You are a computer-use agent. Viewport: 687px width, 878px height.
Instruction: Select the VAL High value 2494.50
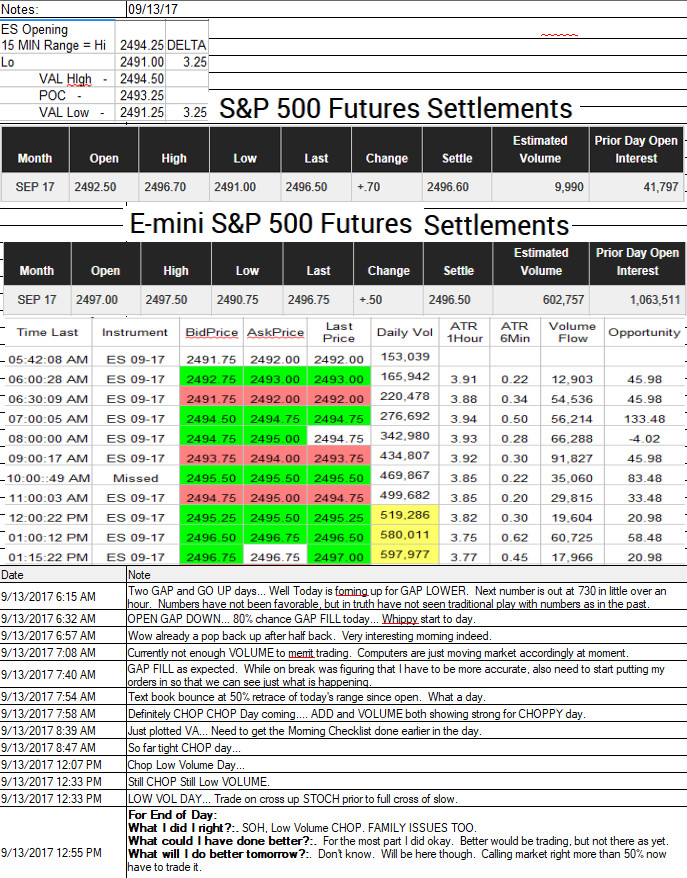coord(142,79)
